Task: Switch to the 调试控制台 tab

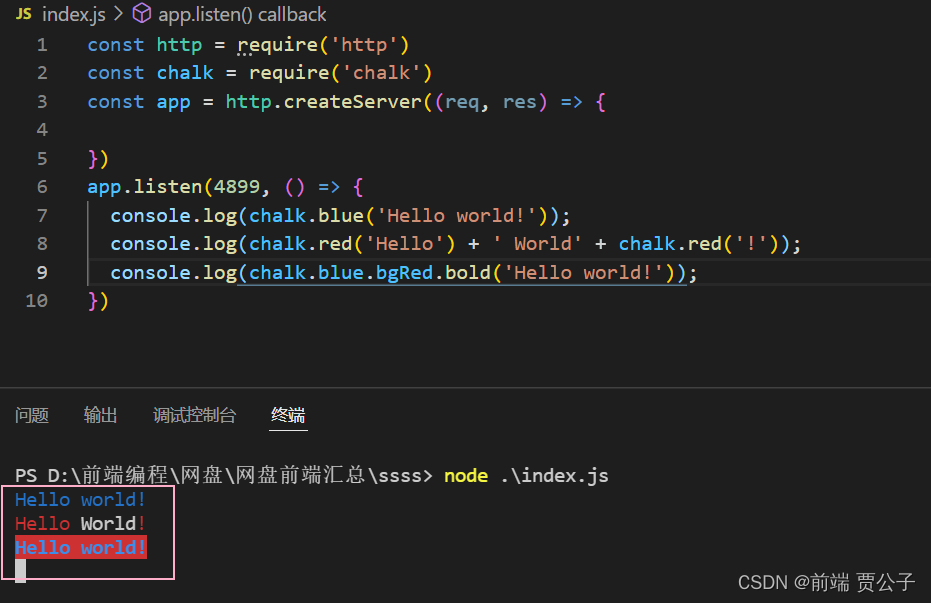Action: pos(193,415)
